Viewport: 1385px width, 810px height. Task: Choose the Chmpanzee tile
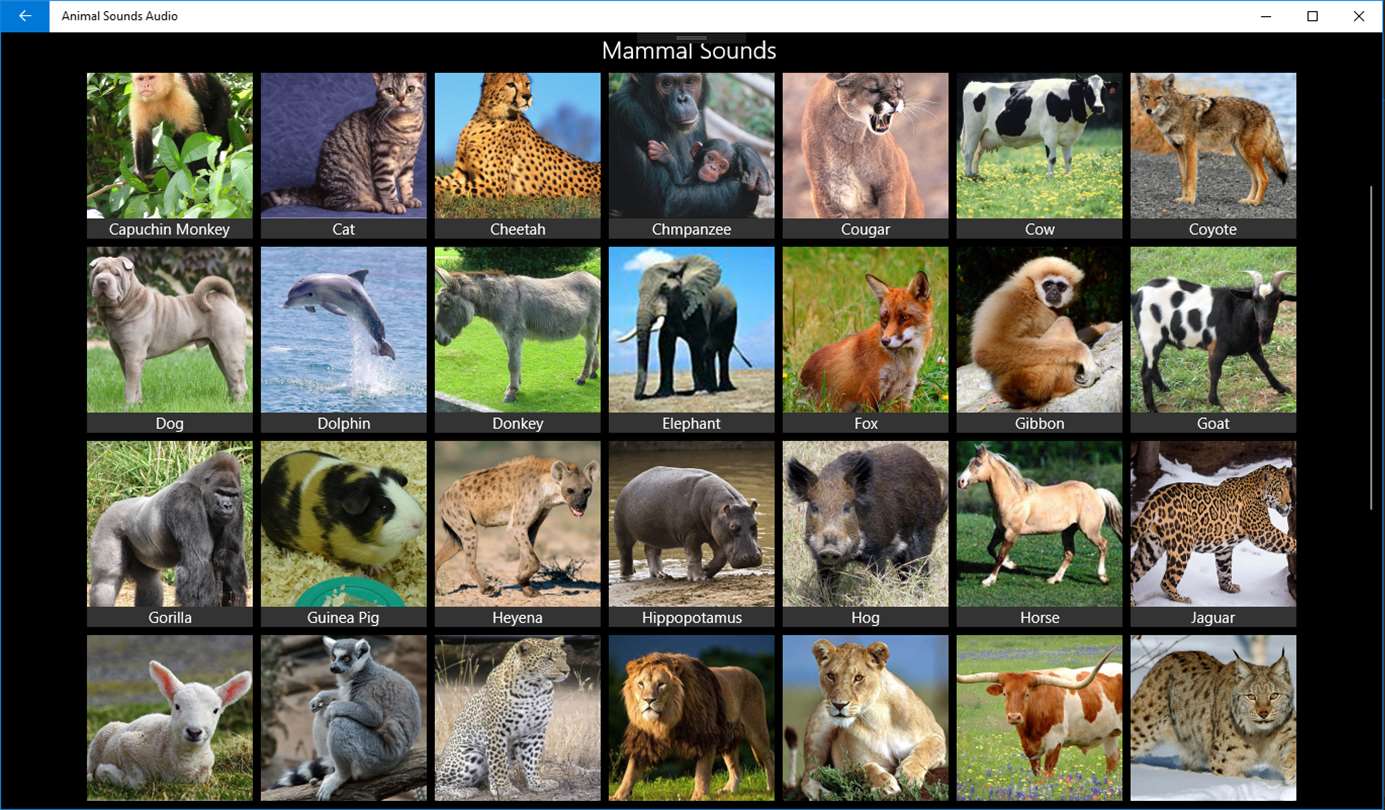692,156
